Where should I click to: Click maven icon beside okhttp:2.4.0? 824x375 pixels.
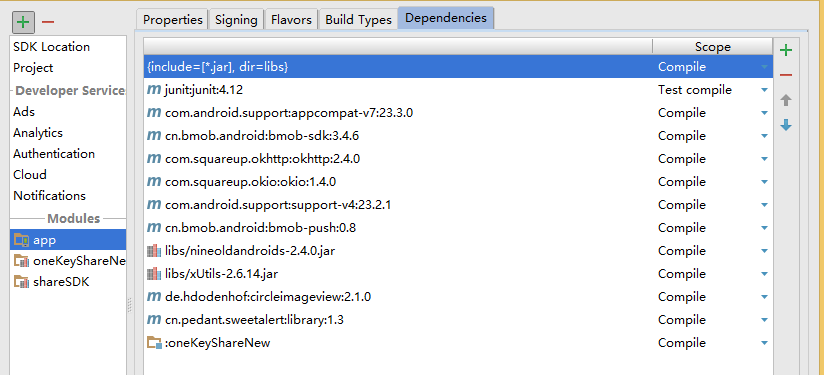[154, 159]
